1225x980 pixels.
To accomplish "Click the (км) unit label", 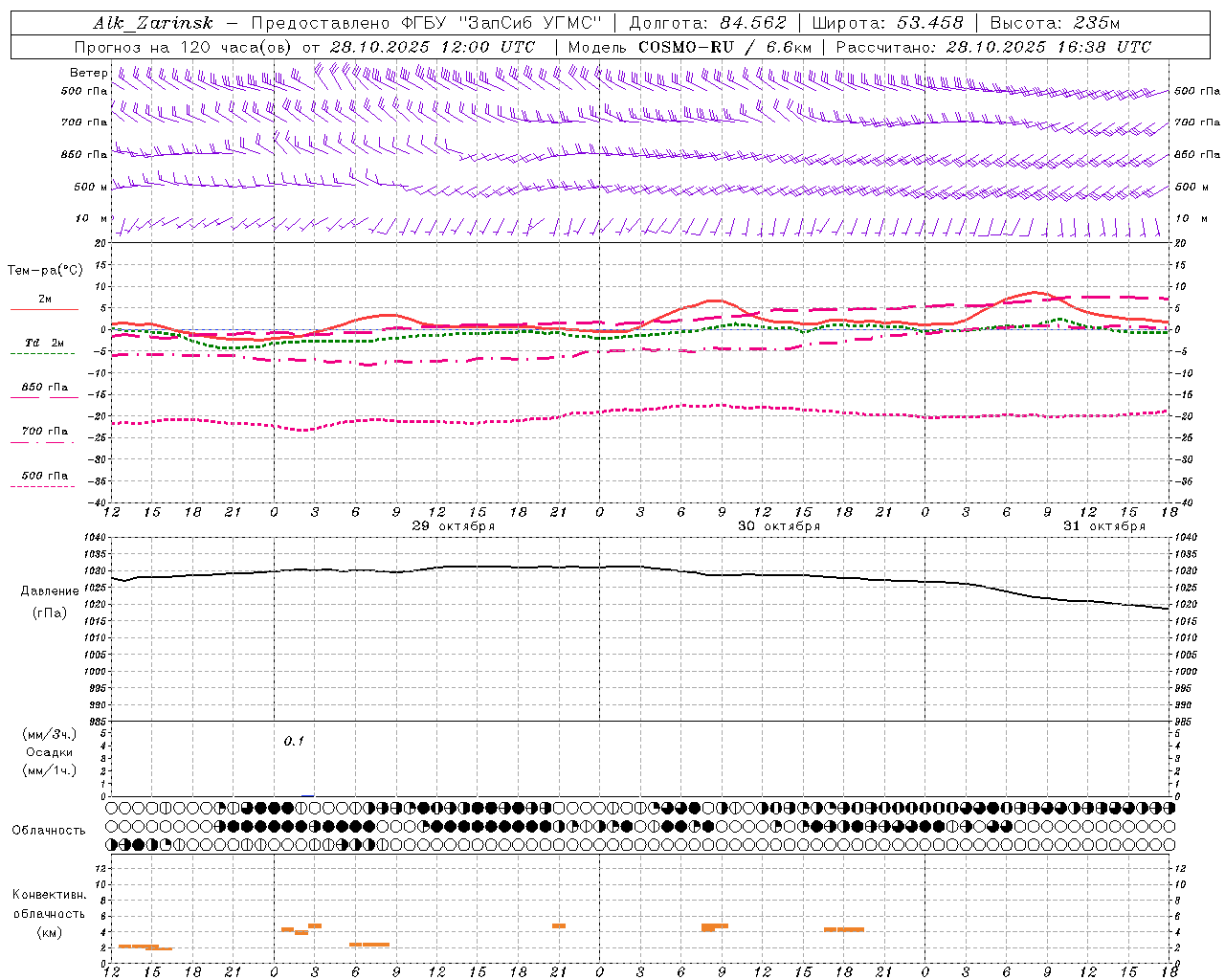I will click(50, 933).
